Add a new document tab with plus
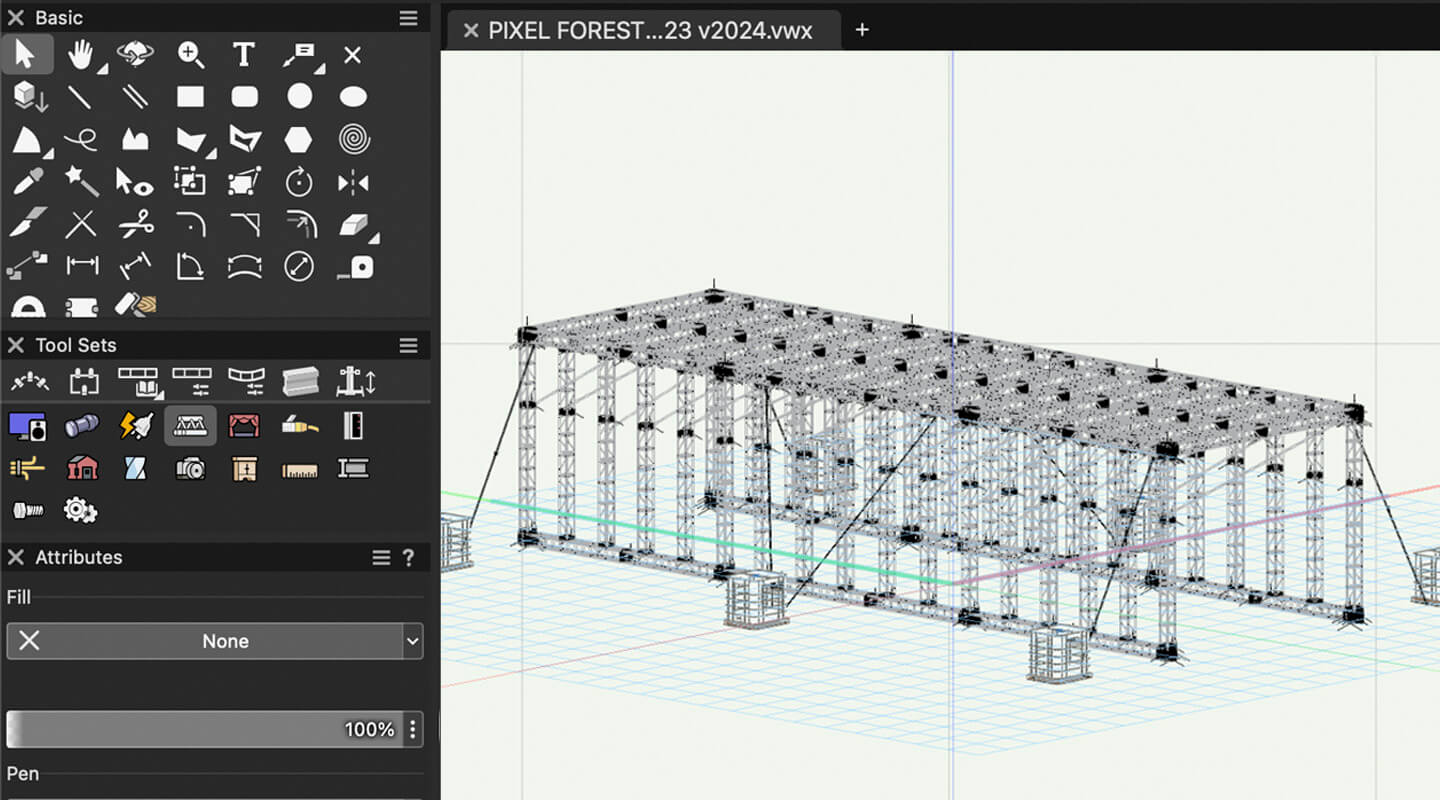 [862, 30]
